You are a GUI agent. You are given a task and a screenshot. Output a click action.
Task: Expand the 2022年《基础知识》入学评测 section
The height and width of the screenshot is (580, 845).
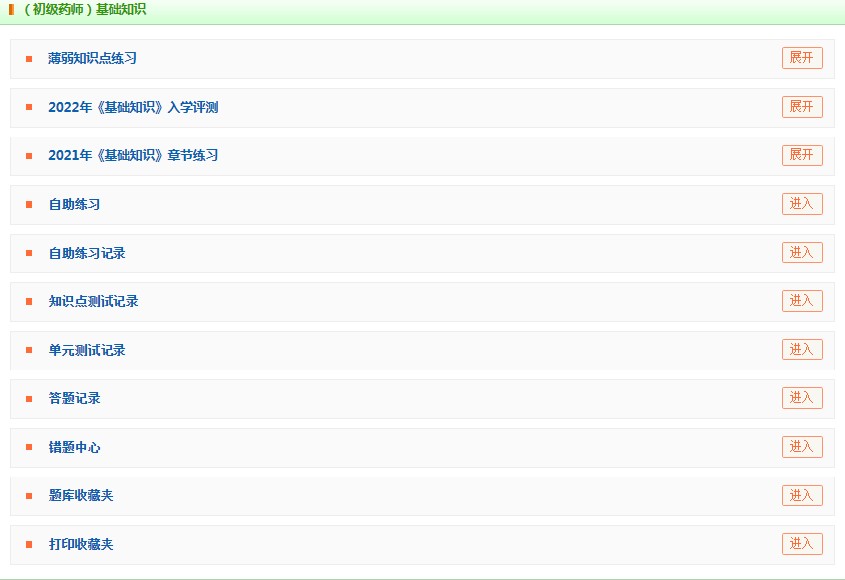click(802, 107)
